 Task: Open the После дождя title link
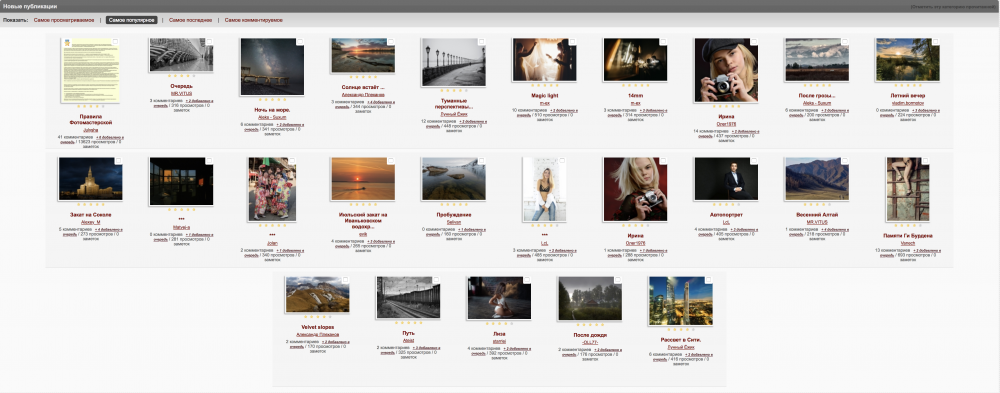pos(590,334)
